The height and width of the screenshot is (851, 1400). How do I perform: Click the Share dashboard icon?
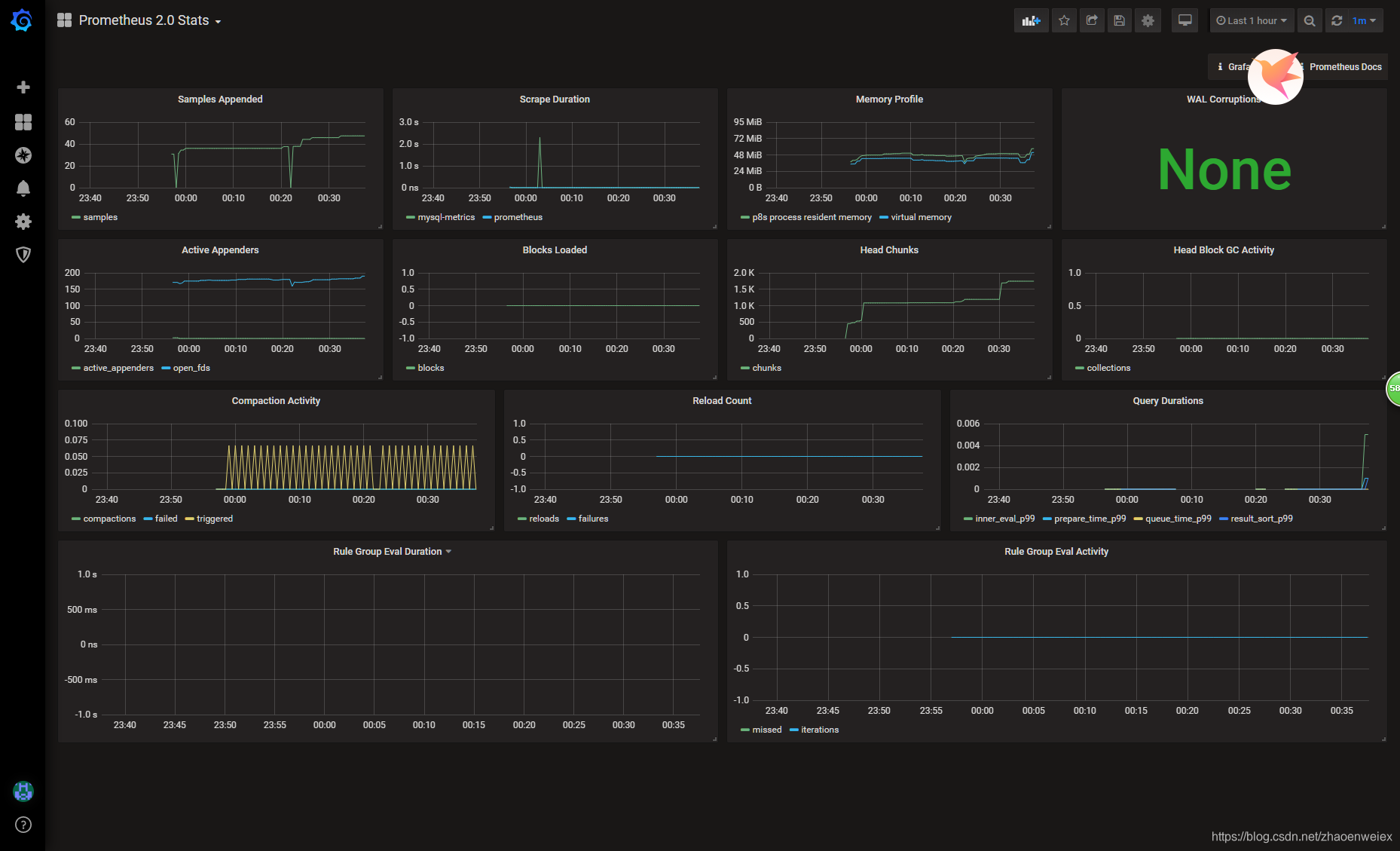click(1092, 20)
